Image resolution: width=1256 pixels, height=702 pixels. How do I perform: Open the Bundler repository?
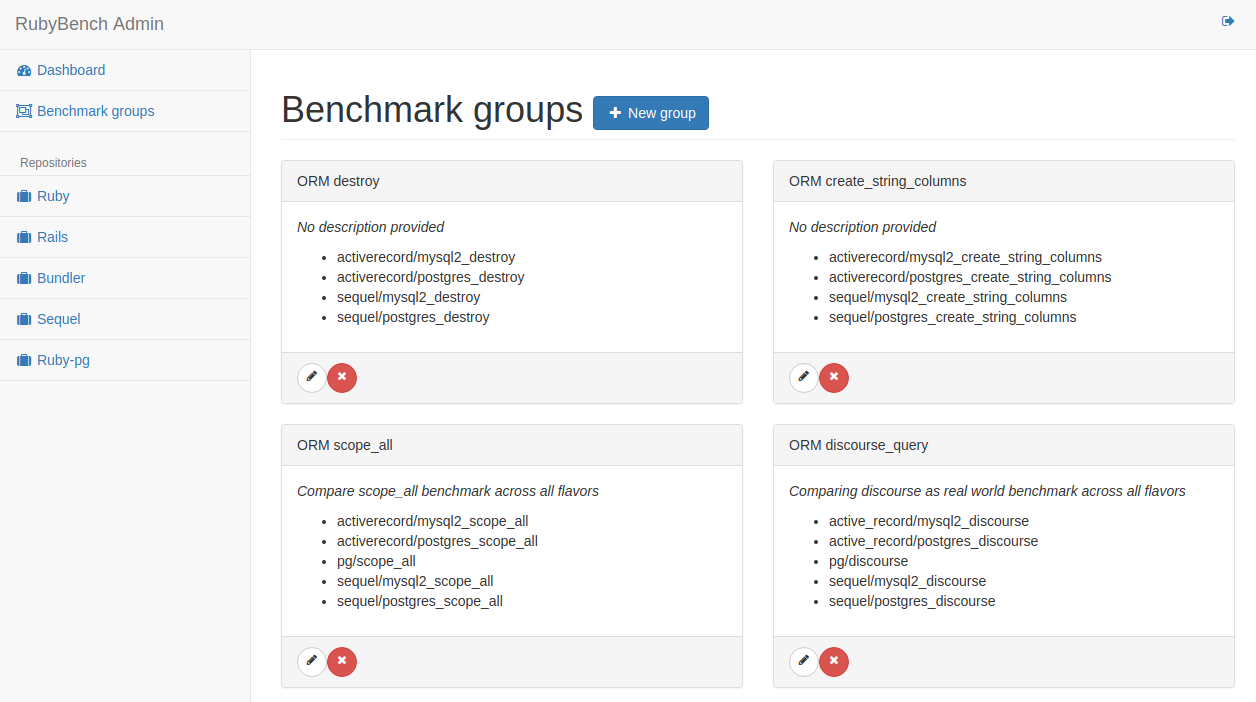coord(60,278)
